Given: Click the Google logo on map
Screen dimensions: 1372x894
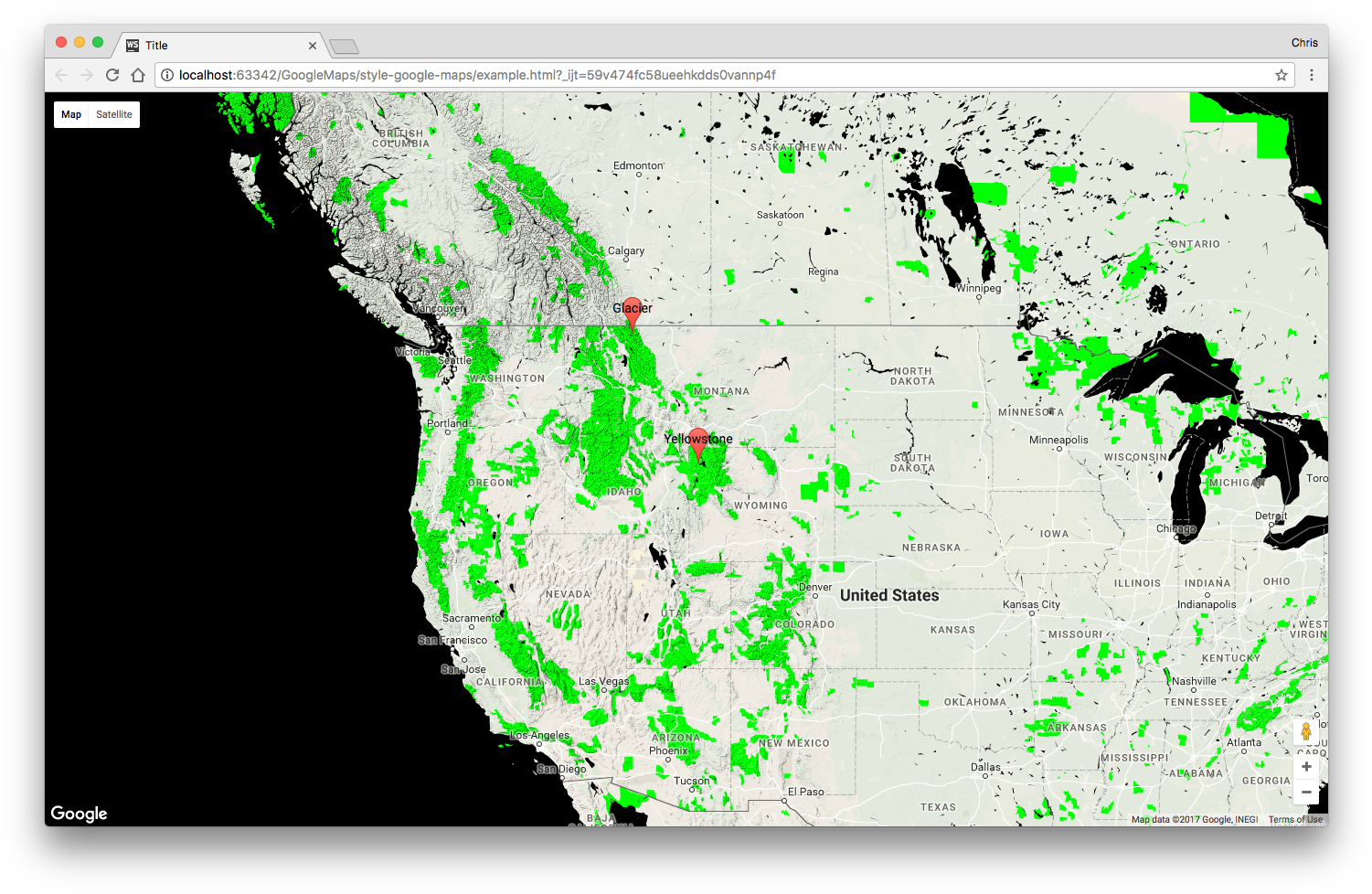Looking at the screenshot, I should pos(80,814).
